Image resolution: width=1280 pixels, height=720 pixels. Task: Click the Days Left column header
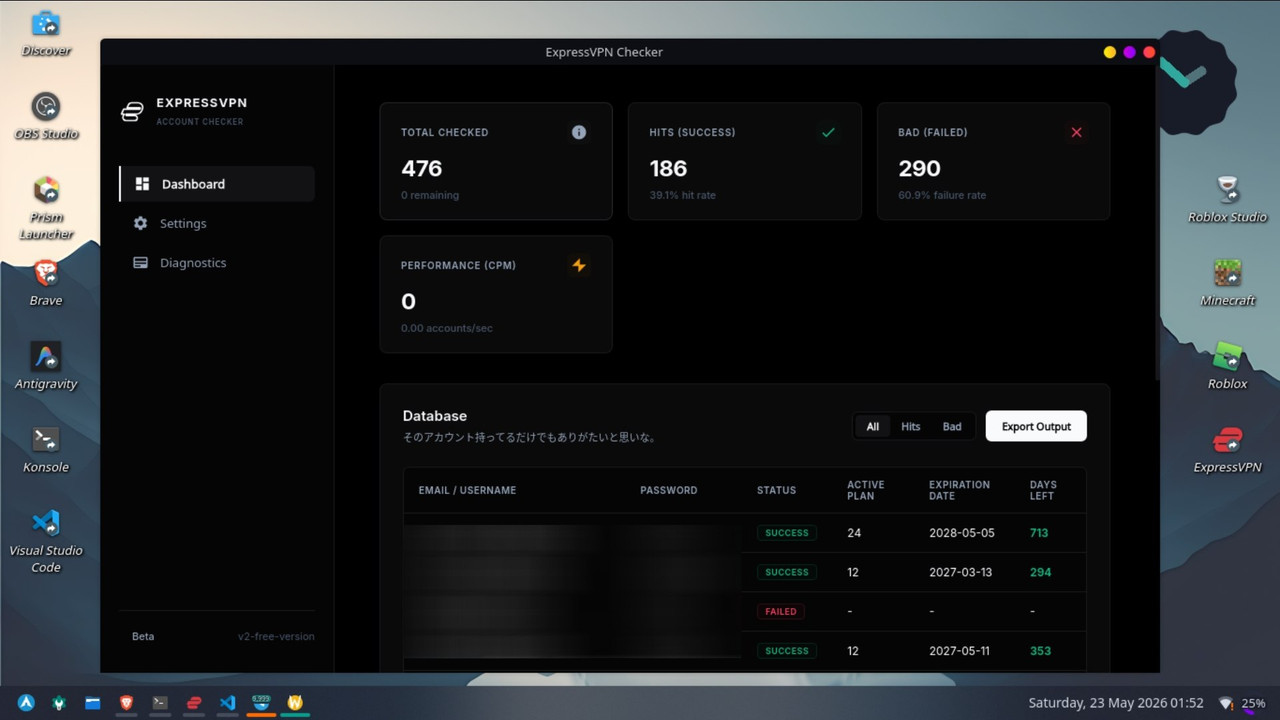point(1043,490)
